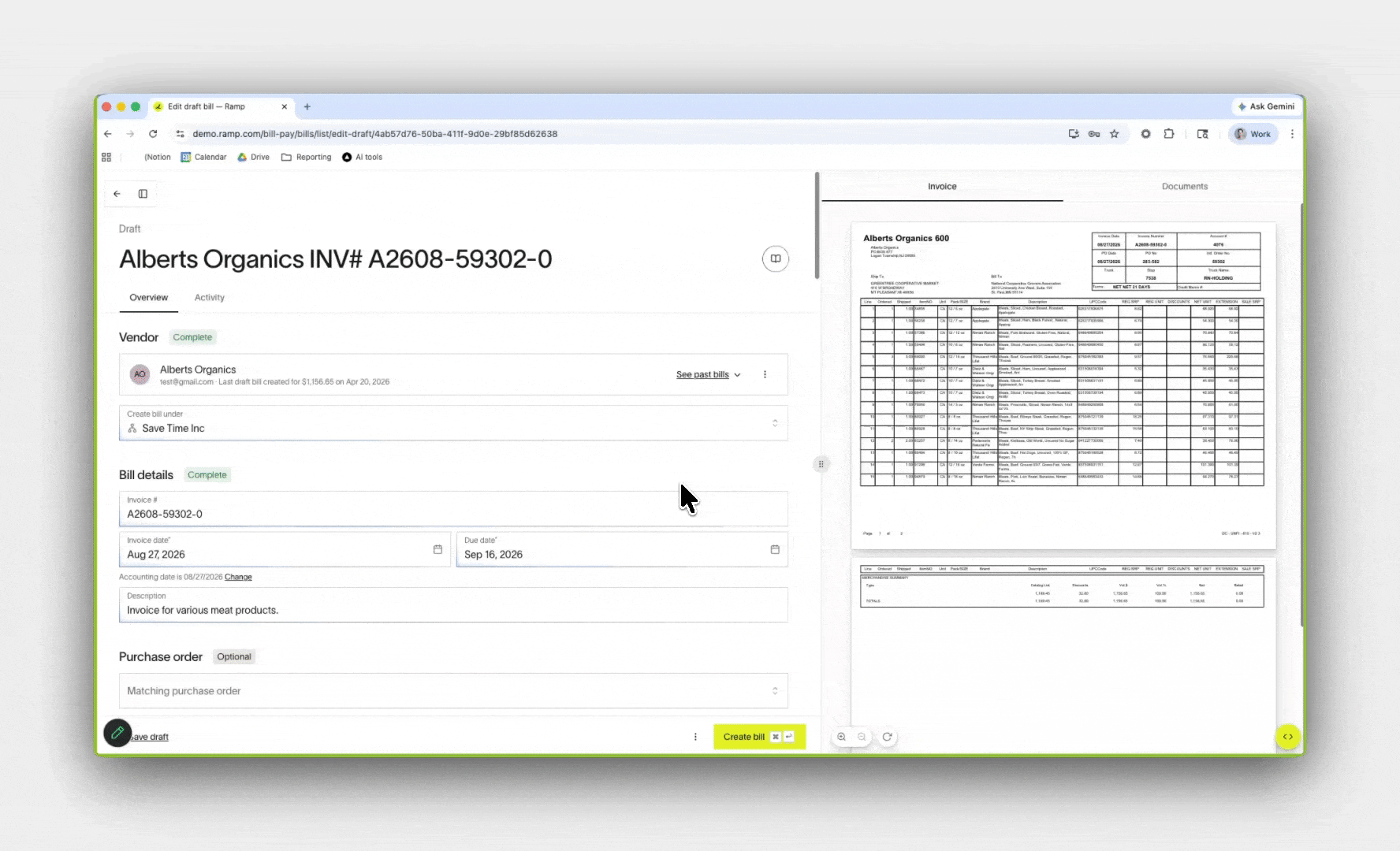The height and width of the screenshot is (851, 1400).
Task: Go forward in the browser
Action: coord(130,134)
